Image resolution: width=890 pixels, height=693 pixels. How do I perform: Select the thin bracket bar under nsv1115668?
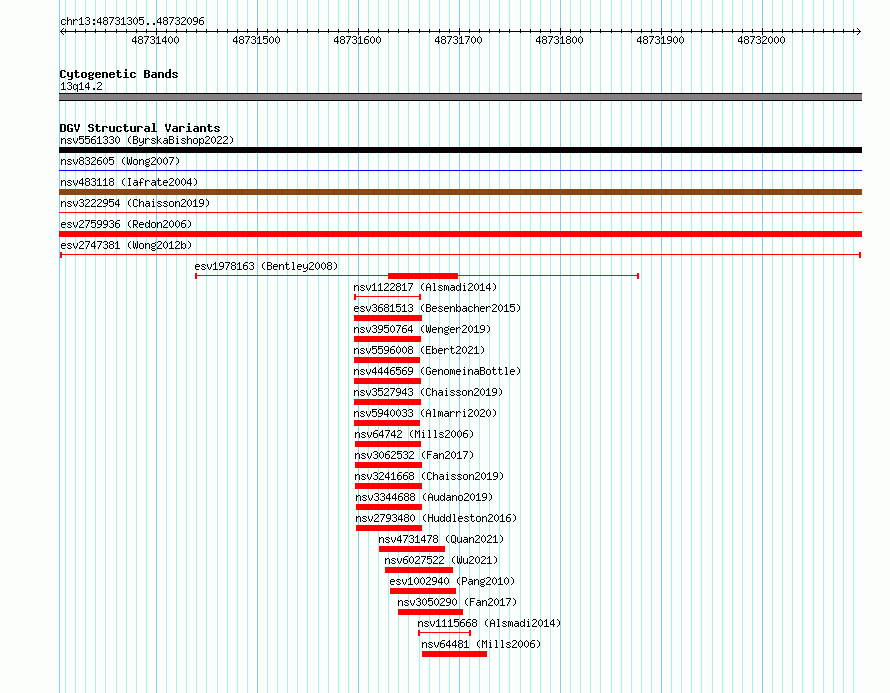tap(444, 633)
